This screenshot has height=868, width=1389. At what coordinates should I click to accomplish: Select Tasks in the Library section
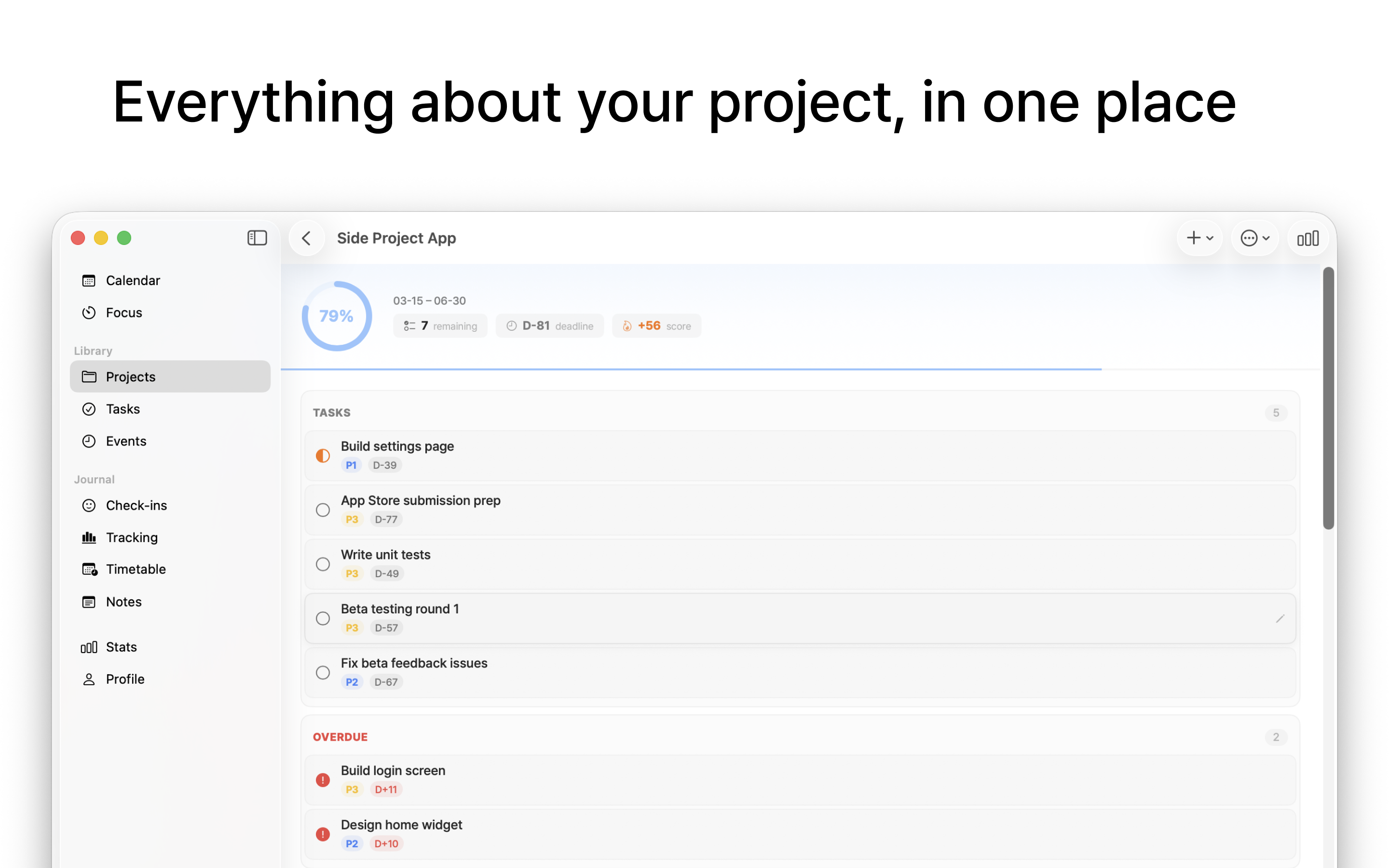pyautogui.click(x=170, y=409)
